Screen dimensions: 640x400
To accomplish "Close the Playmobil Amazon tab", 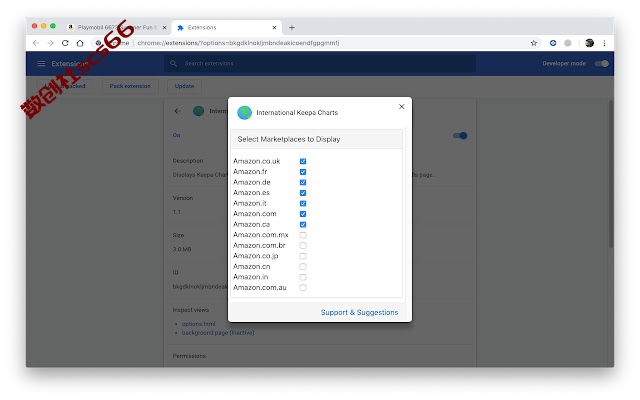I will 164,27.
